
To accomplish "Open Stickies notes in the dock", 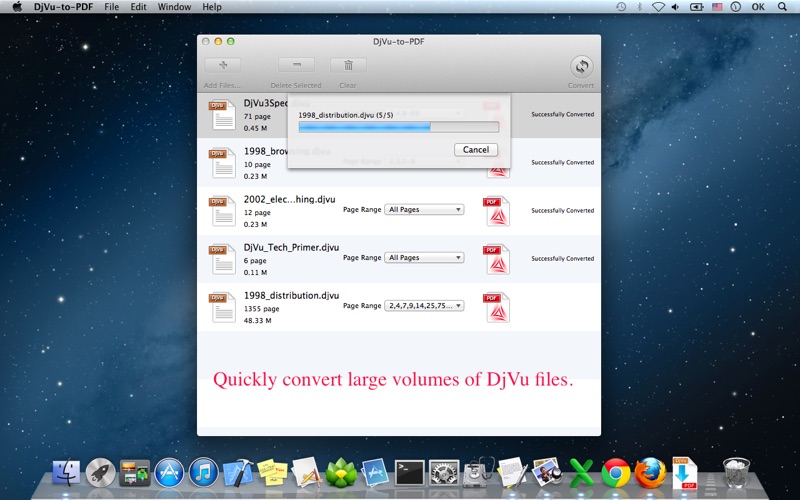I will point(272,472).
